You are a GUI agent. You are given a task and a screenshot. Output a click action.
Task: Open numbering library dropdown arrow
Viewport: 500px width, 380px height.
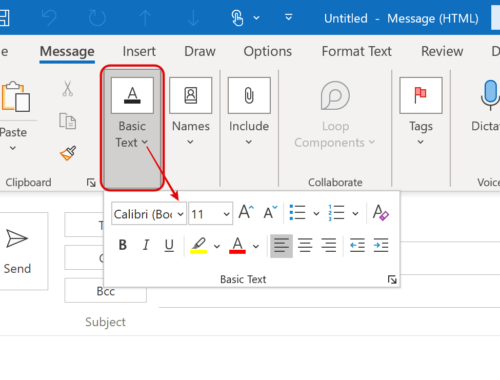tap(356, 213)
